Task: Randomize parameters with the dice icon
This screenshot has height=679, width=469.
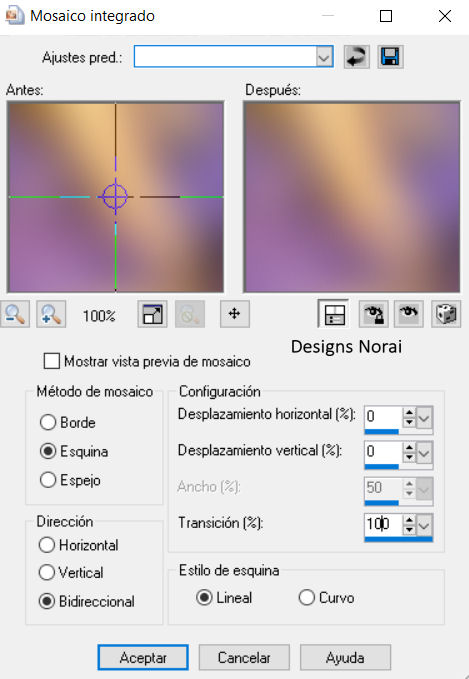Action: [446, 314]
